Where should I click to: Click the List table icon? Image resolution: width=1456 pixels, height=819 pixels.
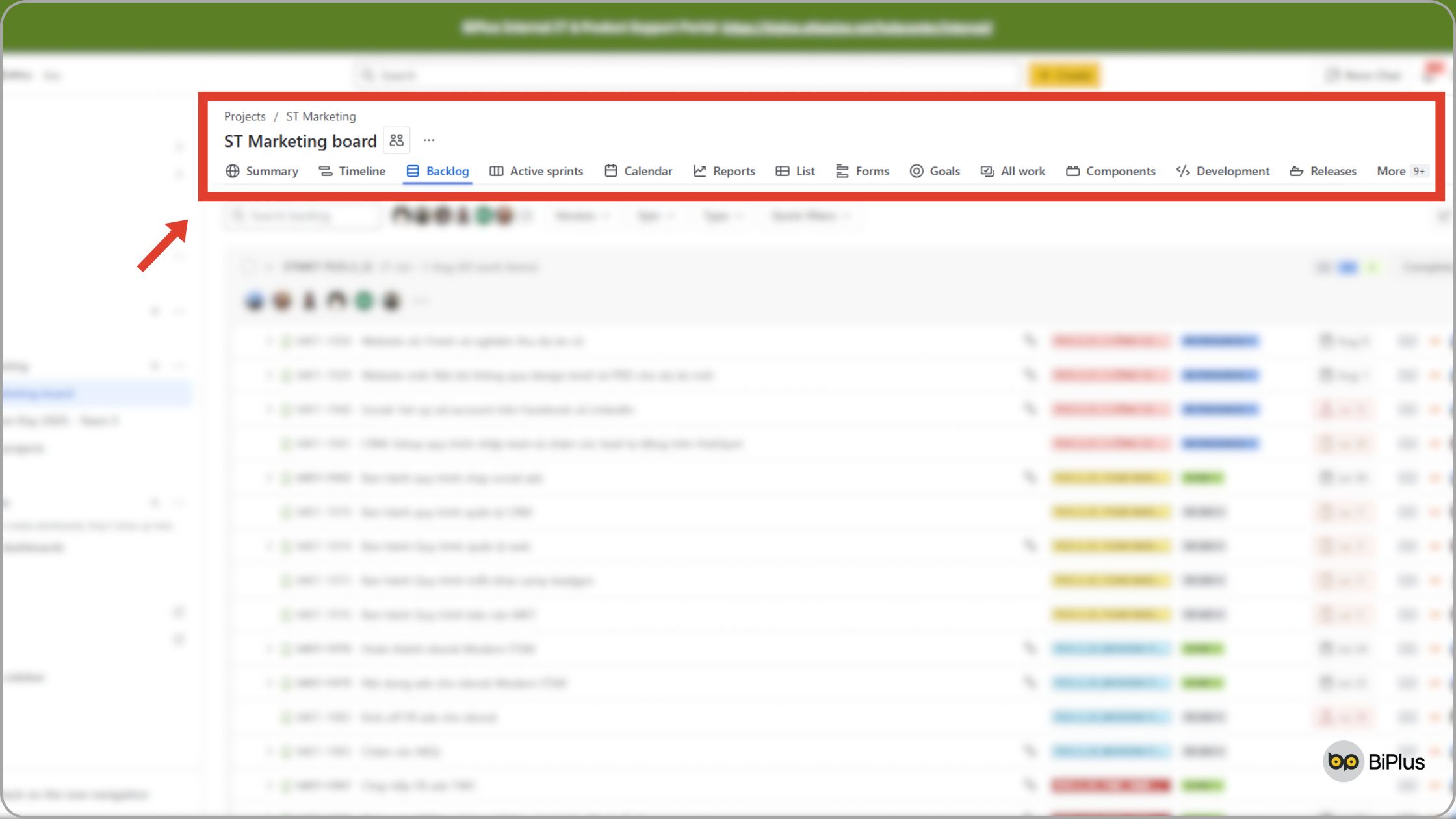click(783, 171)
